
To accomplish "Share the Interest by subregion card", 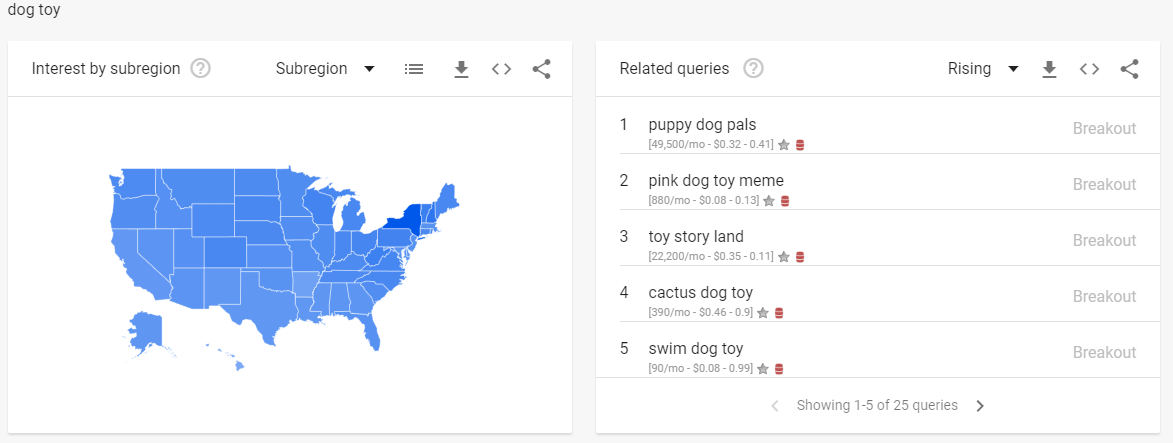I will pos(542,69).
